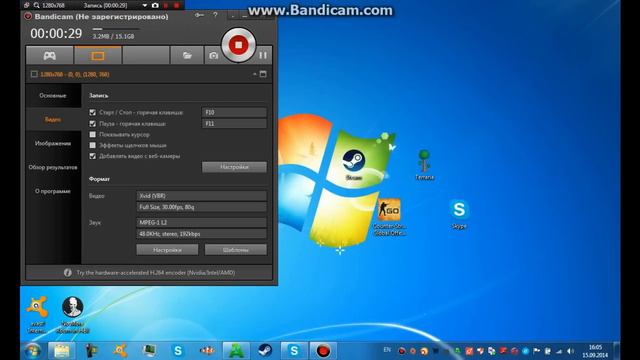
Task: Click the Terraria desktop icon
Action: (424, 164)
